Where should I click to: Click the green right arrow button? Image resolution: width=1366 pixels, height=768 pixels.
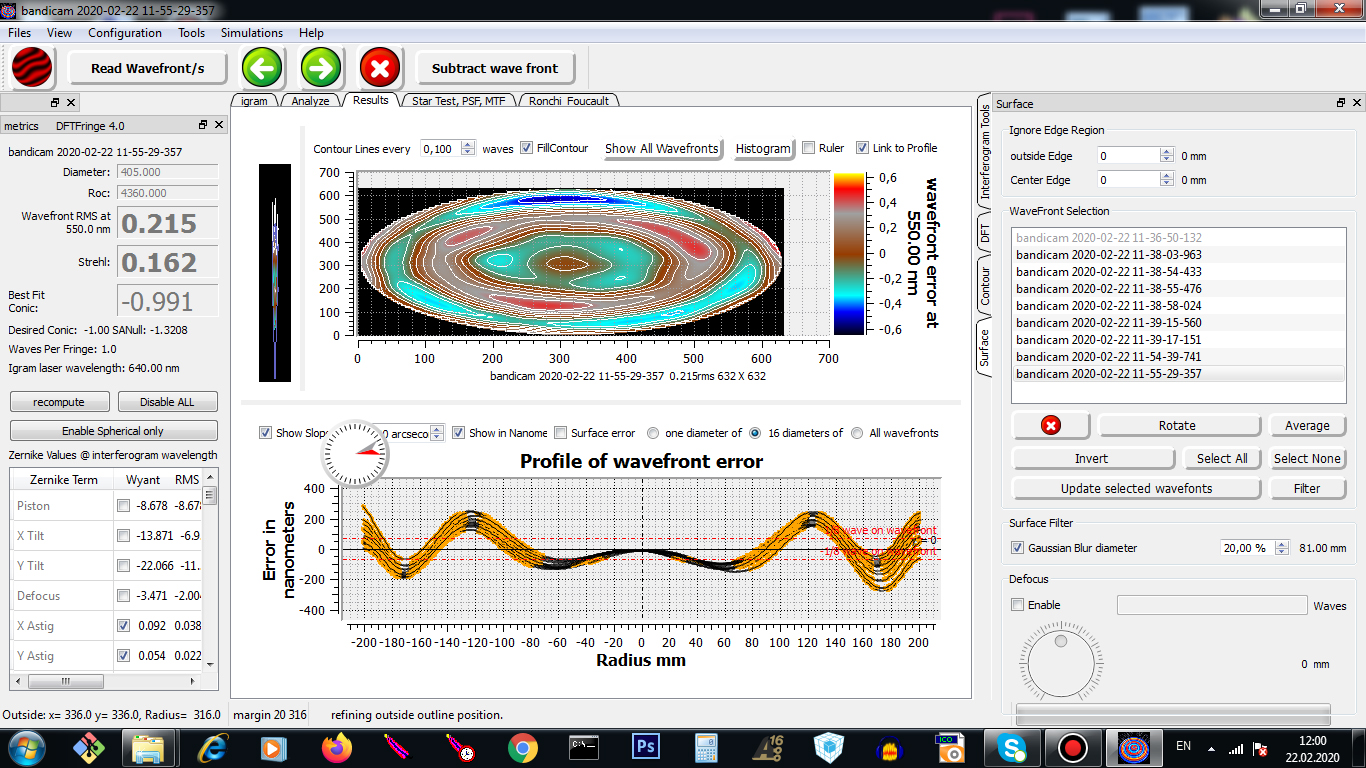pos(322,68)
